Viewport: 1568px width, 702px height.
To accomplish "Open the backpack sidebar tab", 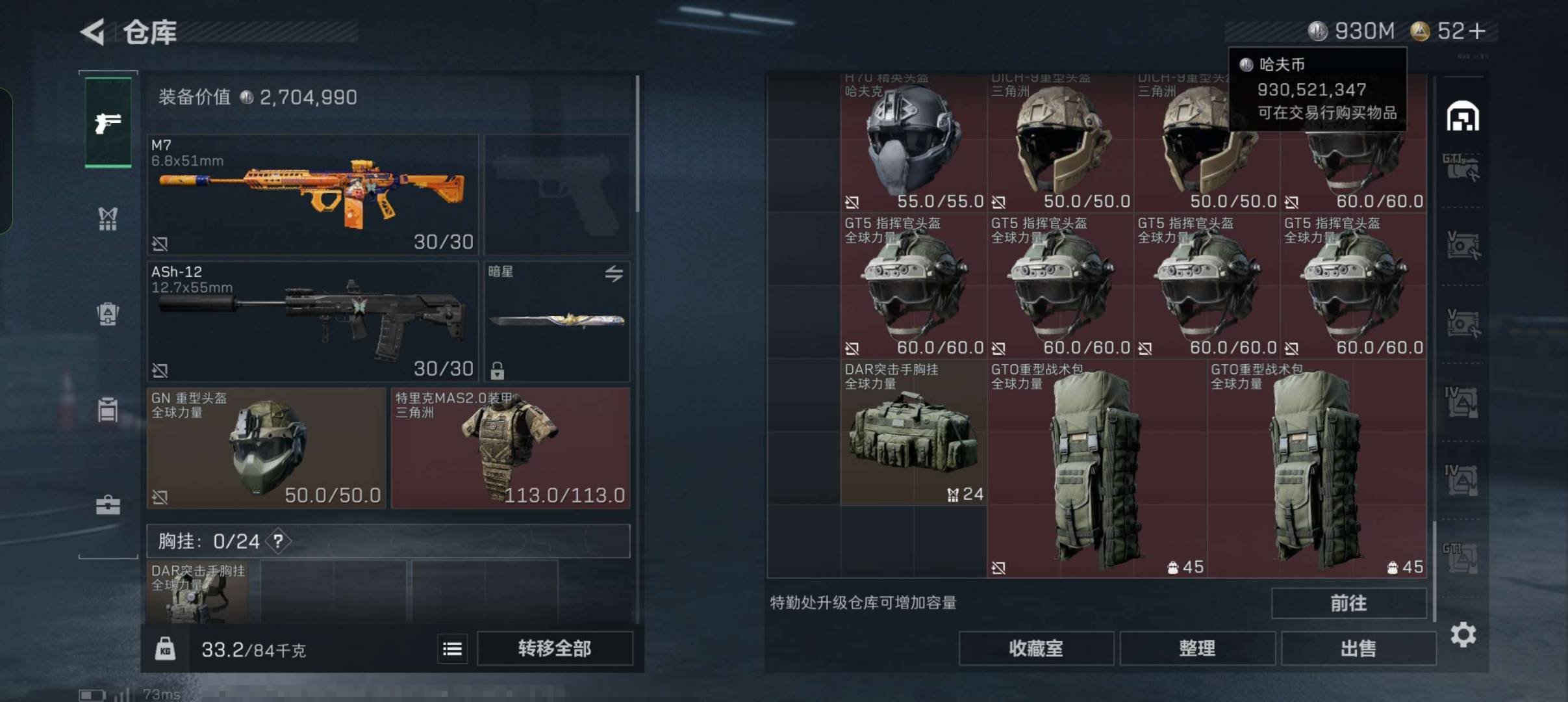I will click(x=108, y=314).
